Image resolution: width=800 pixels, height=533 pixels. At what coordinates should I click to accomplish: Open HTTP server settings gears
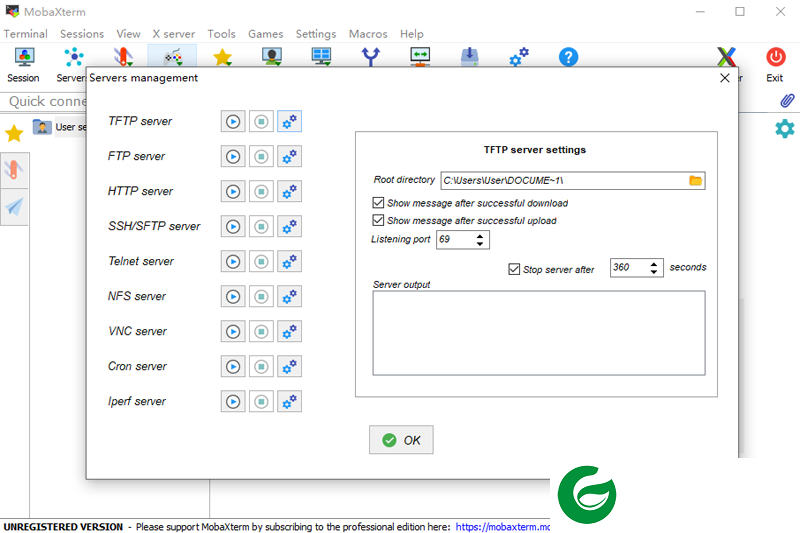(289, 191)
